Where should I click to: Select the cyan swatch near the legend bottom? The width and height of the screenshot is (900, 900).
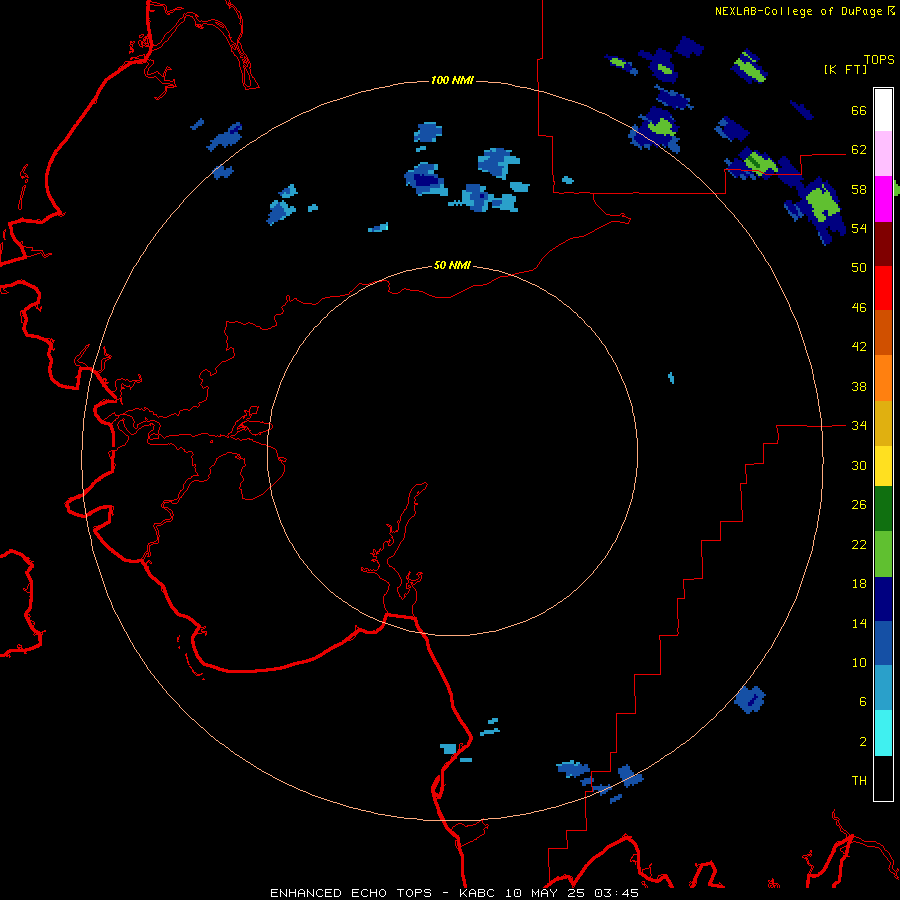click(883, 733)
